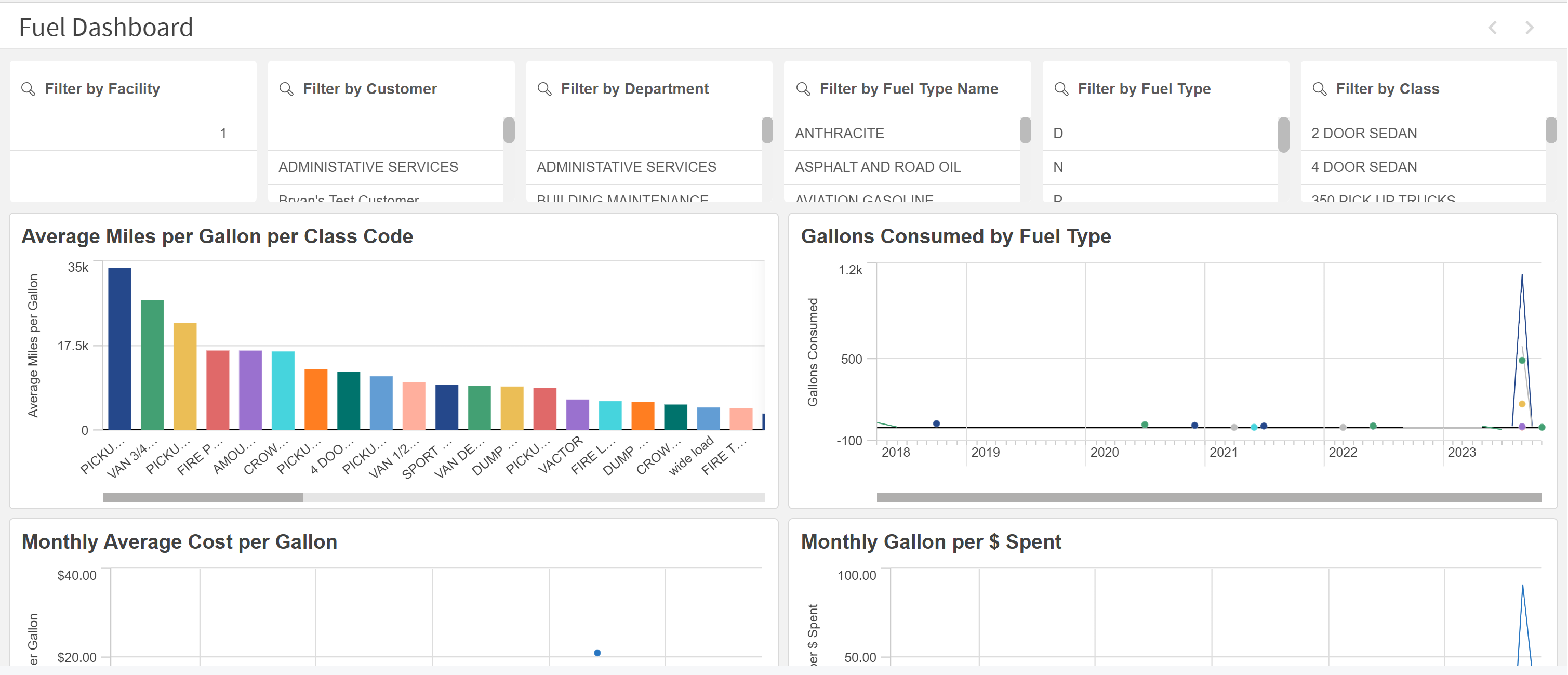
Task: Click the Filter by Class search icon
Action: (1319, 89)
